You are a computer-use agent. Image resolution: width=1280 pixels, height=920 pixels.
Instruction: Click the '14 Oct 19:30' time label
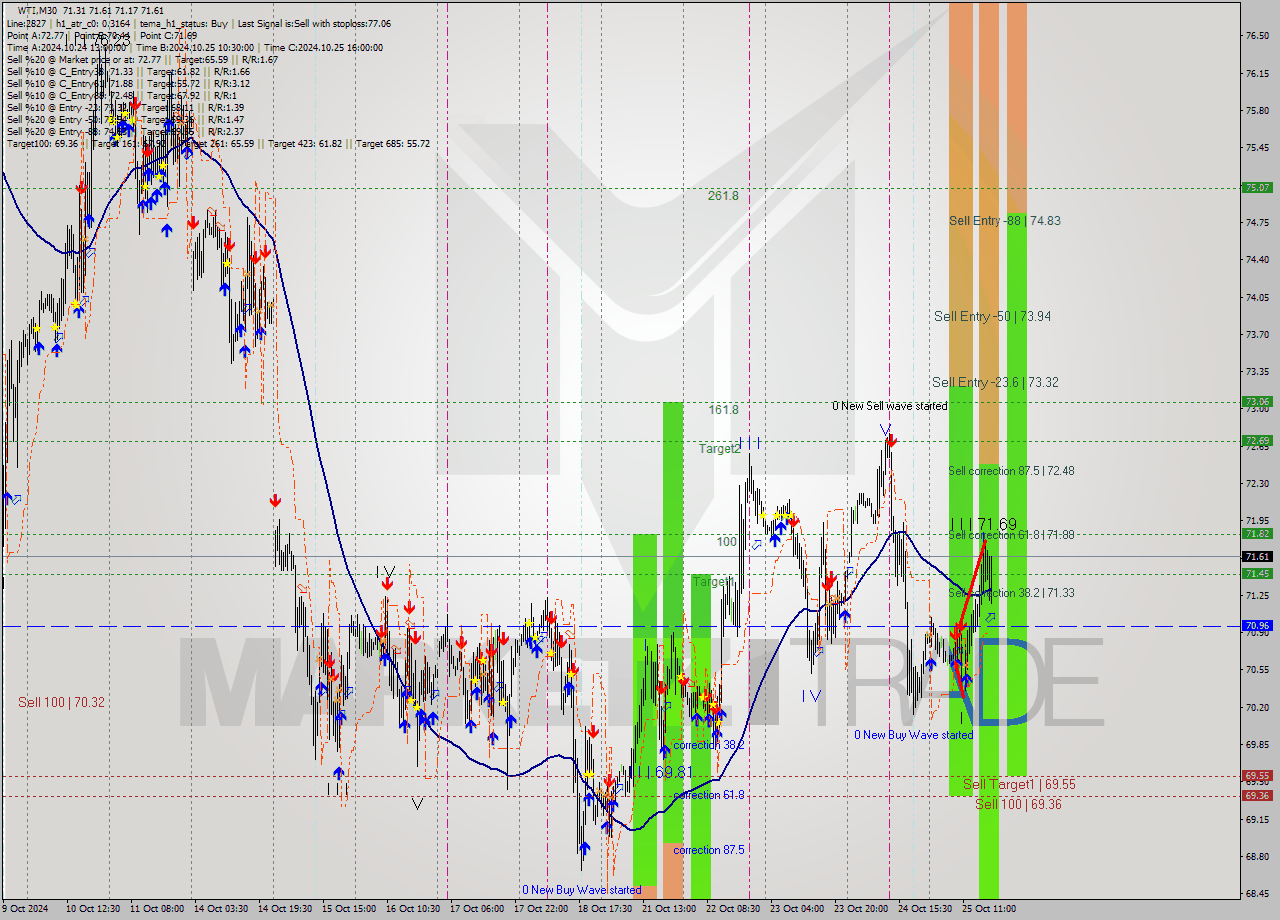[284, 909]
